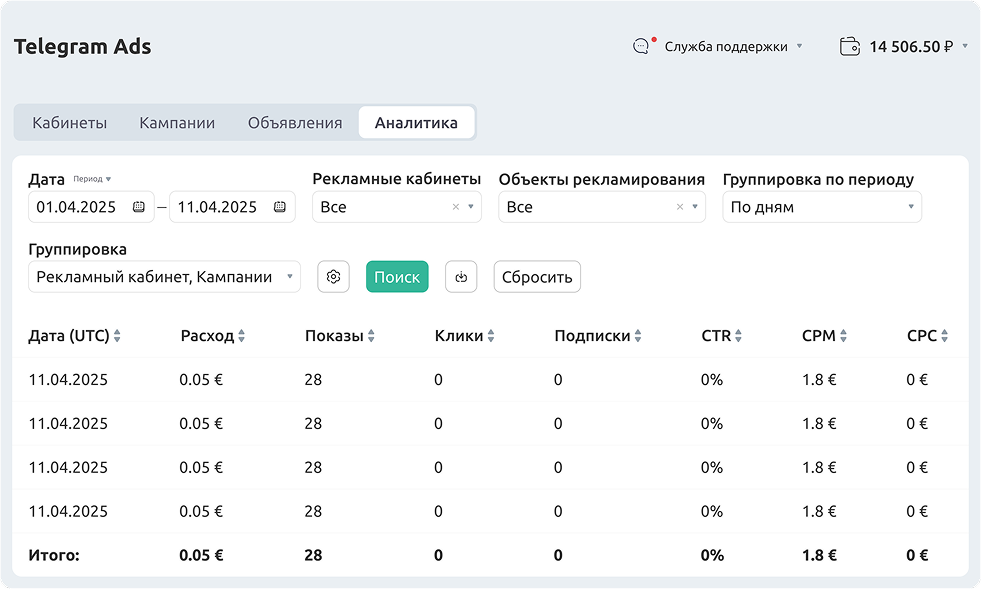
Task: Switch to the Кампании tab
Action: (177, 123)
